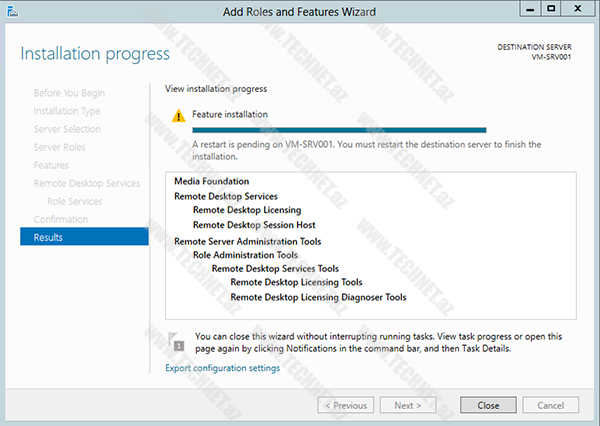Select Server Roles in the left navigation
Viewport: 600px width, 426px height.
click(61, 147)
